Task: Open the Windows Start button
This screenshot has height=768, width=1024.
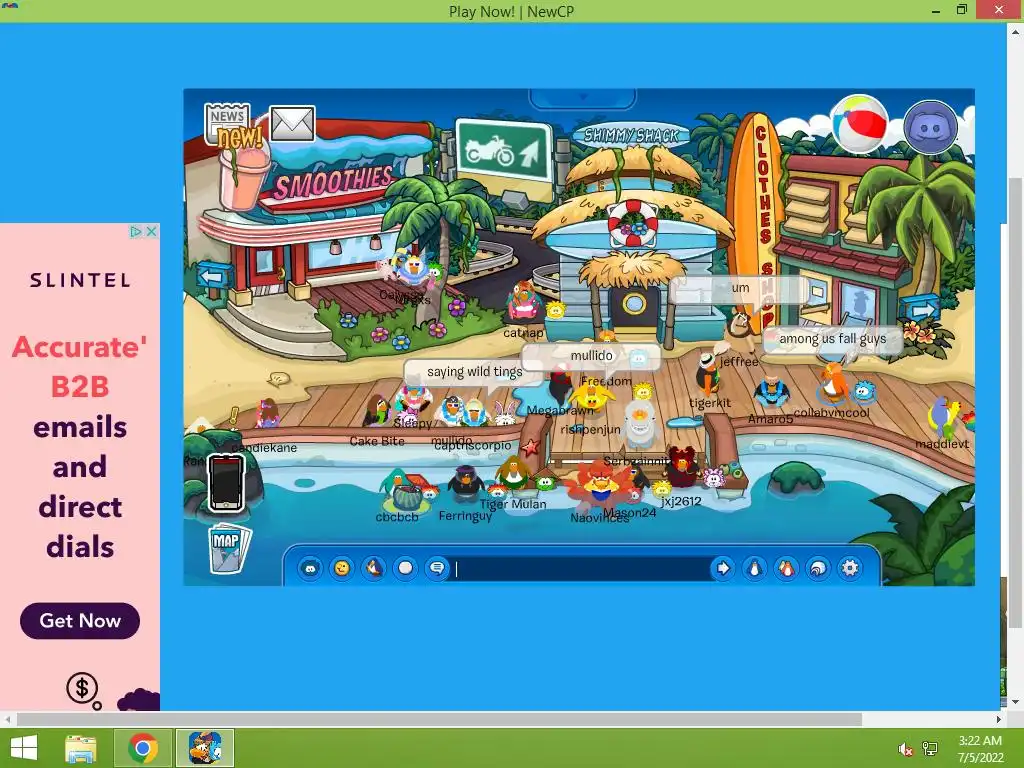Action: point(24,748)
